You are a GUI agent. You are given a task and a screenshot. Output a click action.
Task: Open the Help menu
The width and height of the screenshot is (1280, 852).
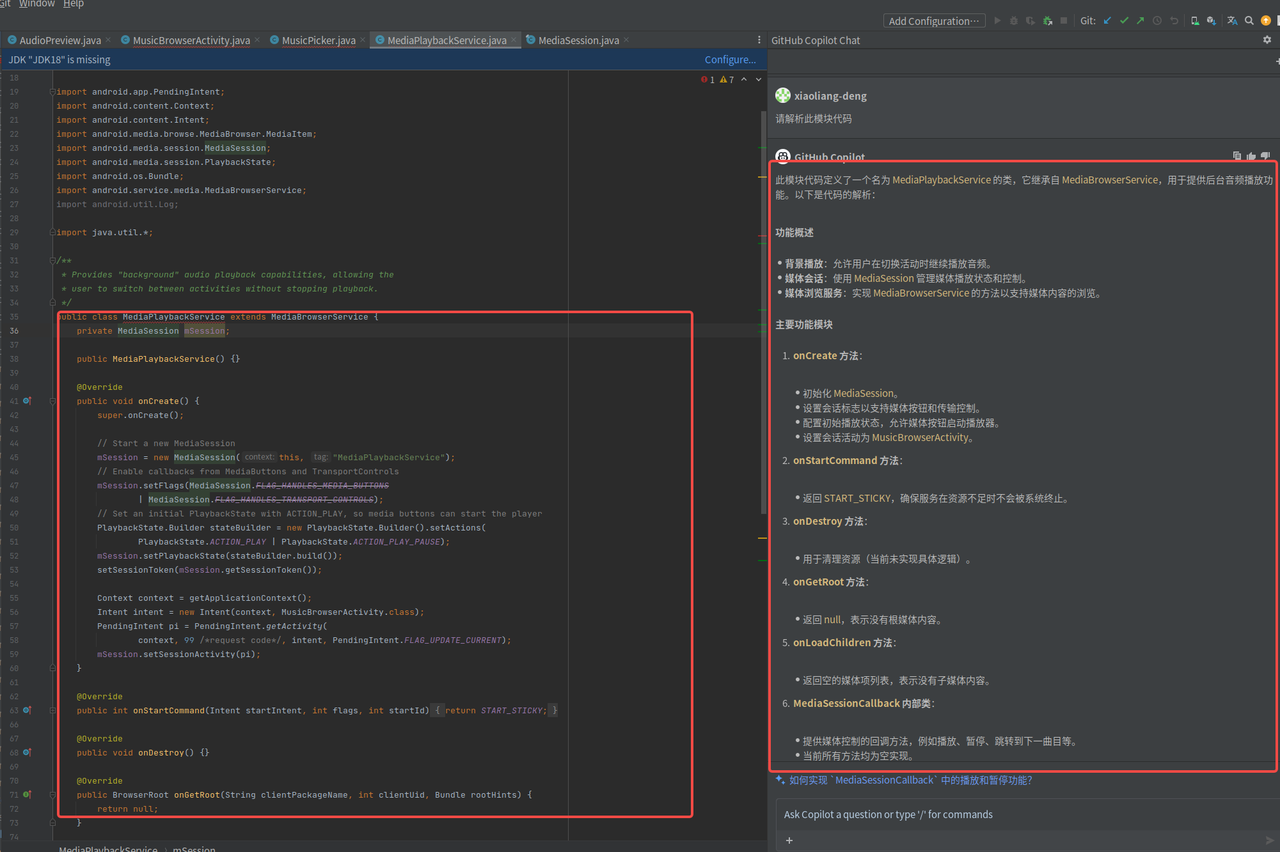[x=74, y=4]
